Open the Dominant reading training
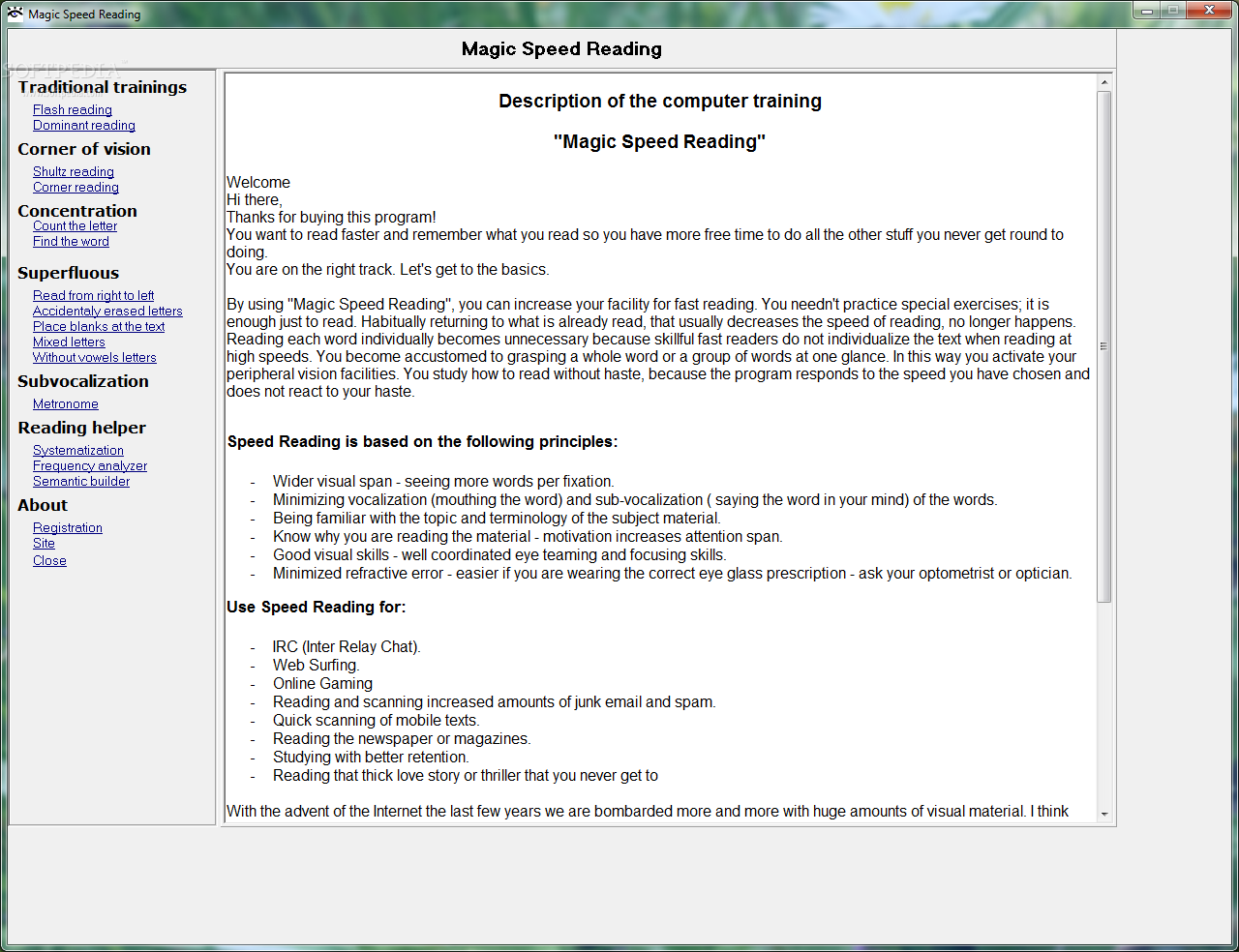Screen dimensions: 1239x952 [x=84, y=126]
